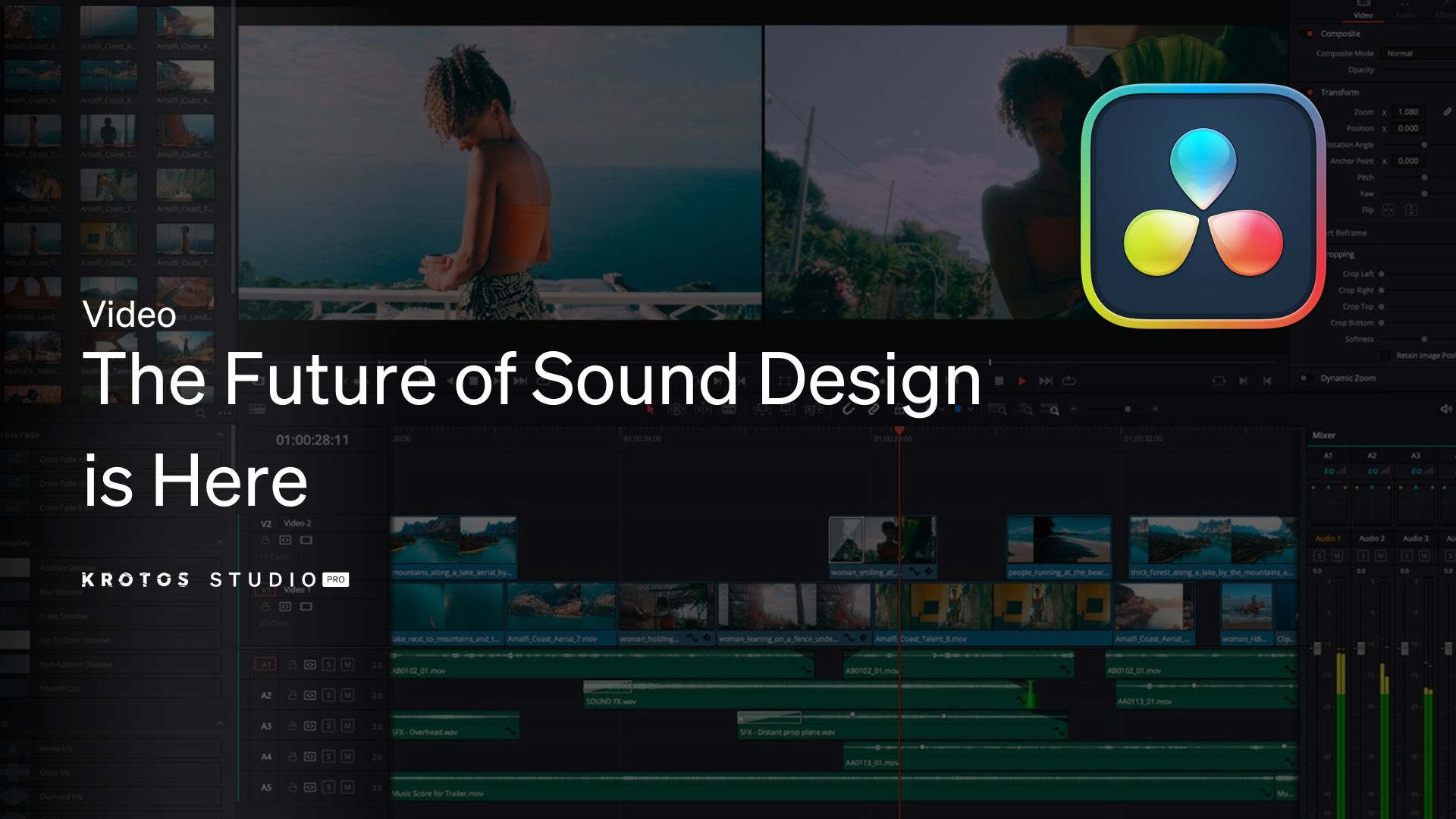Lock the A2 audio track

coord(292,695)
